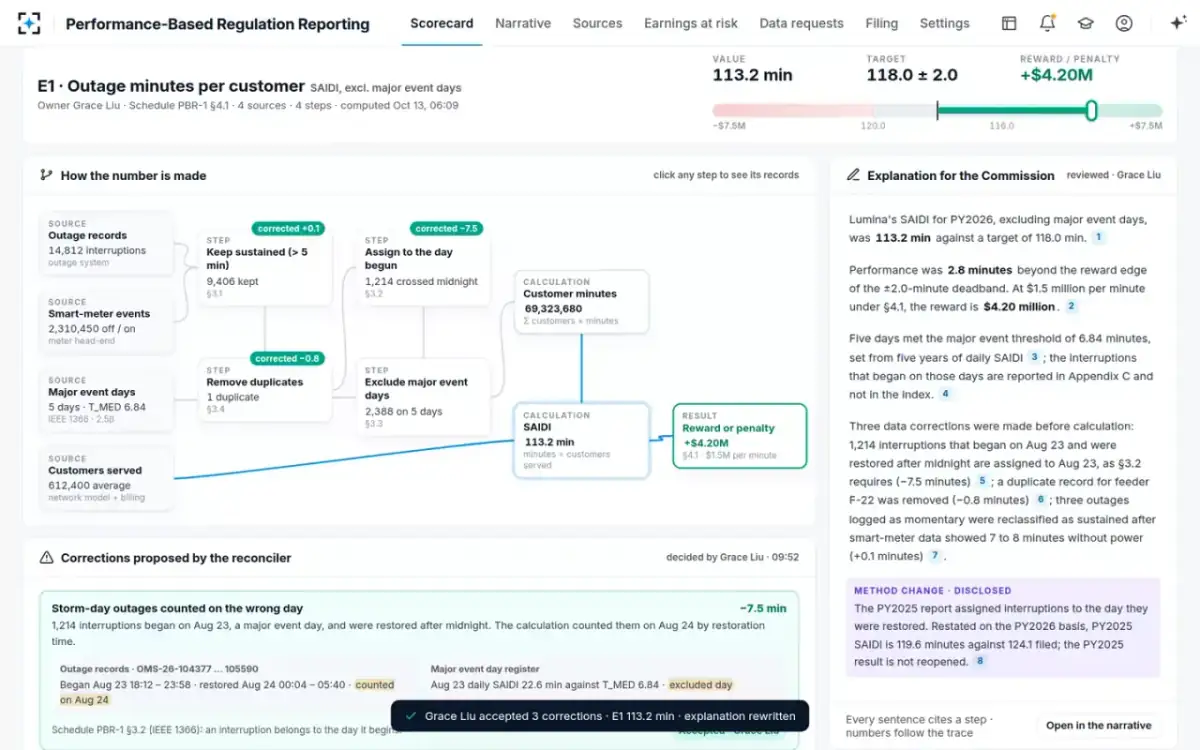The width and height of the screenshot is (1200, 750).
Task: Open citation 7 after (+0.1 minutes)
Action: [935, 556]
